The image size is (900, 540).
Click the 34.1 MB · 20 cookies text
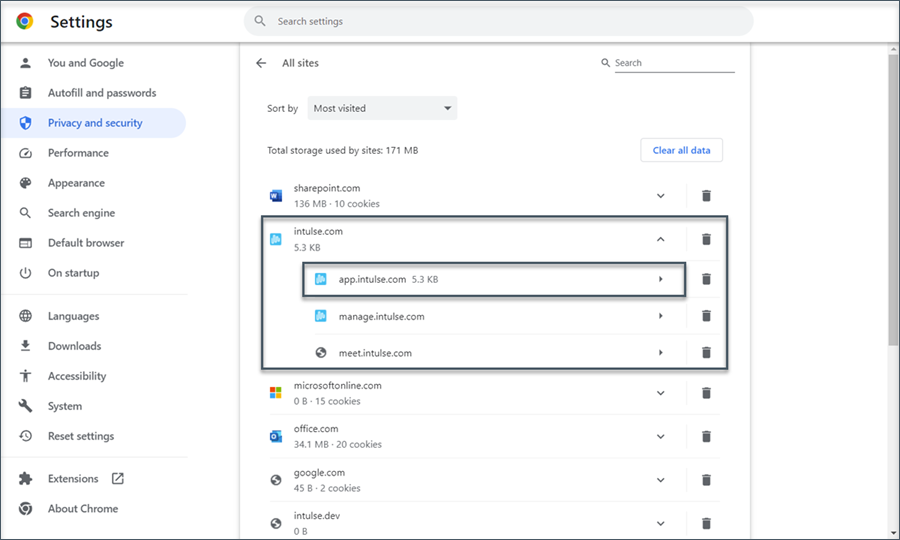[338, 444]
